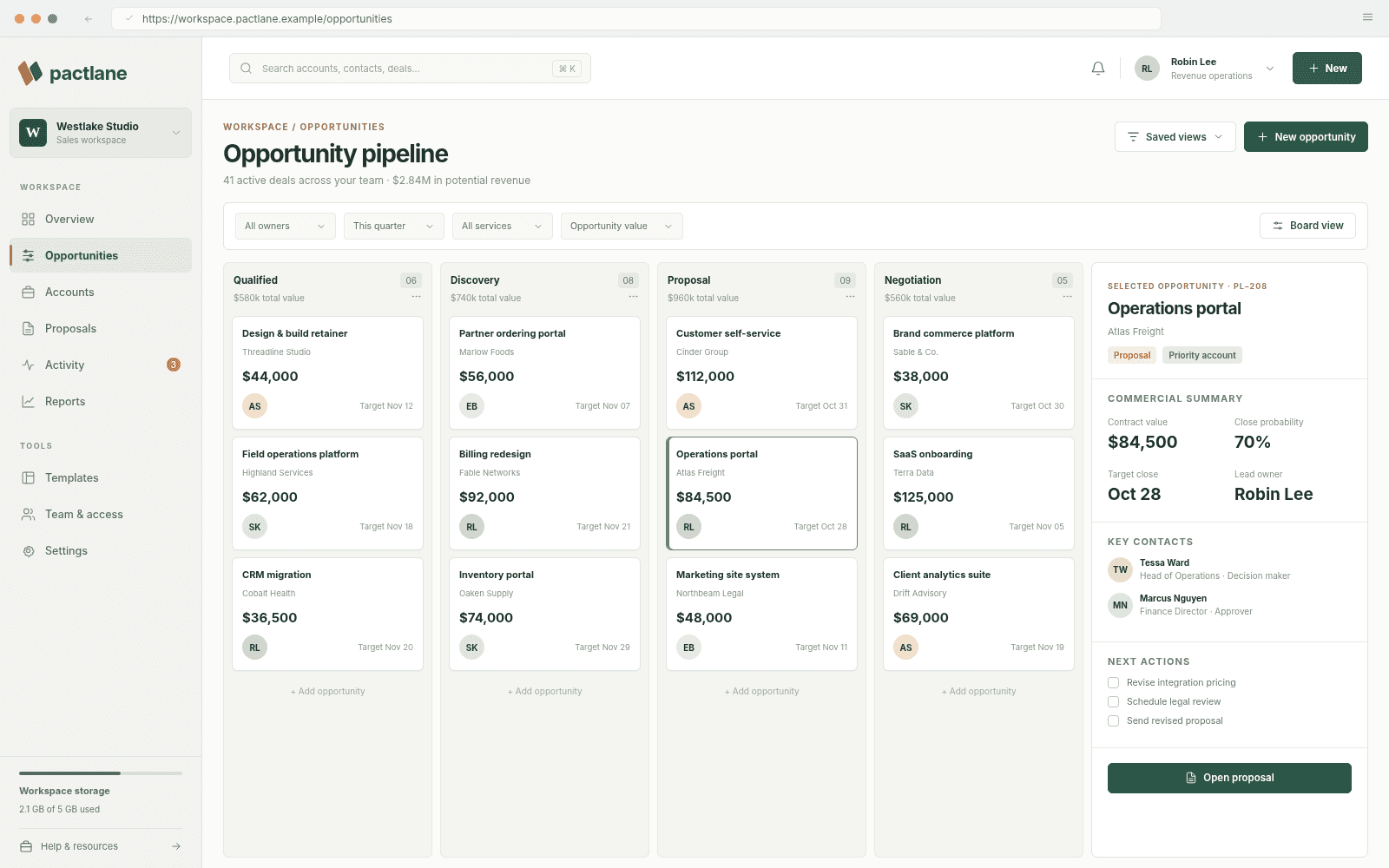Open the Opportunity value dropdown

coord(622,226)
